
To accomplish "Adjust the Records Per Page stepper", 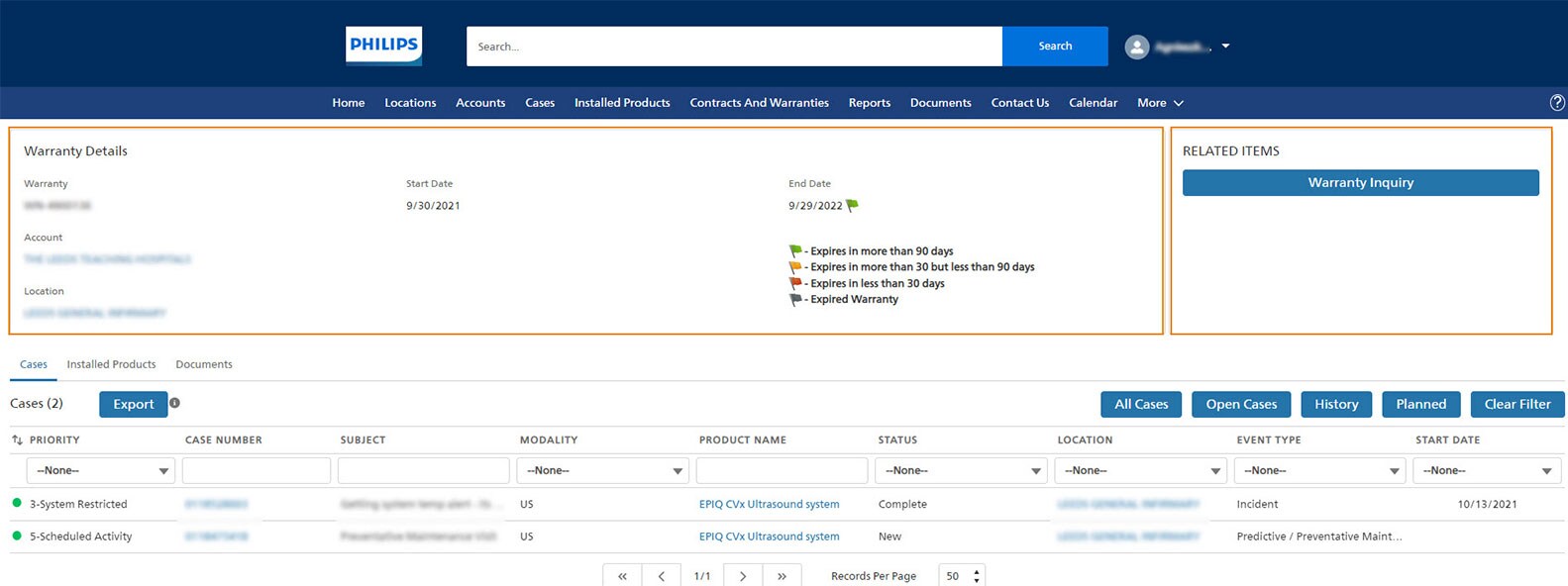I will click(x=977, y=576).
